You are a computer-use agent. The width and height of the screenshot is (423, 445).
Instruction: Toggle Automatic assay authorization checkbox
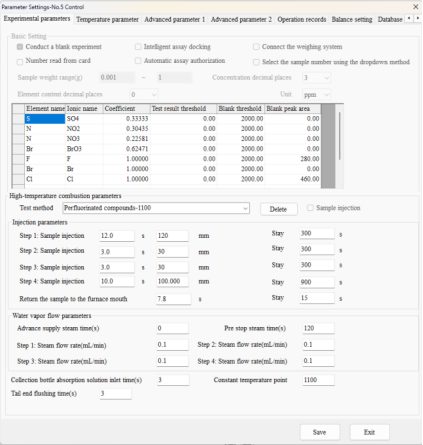[x=138, y=61]
